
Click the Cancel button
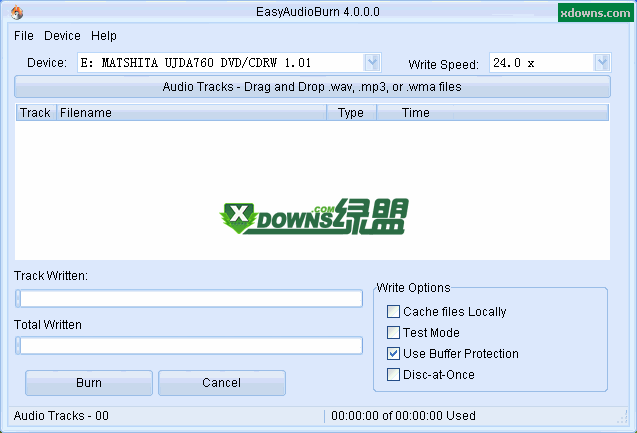click(x=222, y=383)
